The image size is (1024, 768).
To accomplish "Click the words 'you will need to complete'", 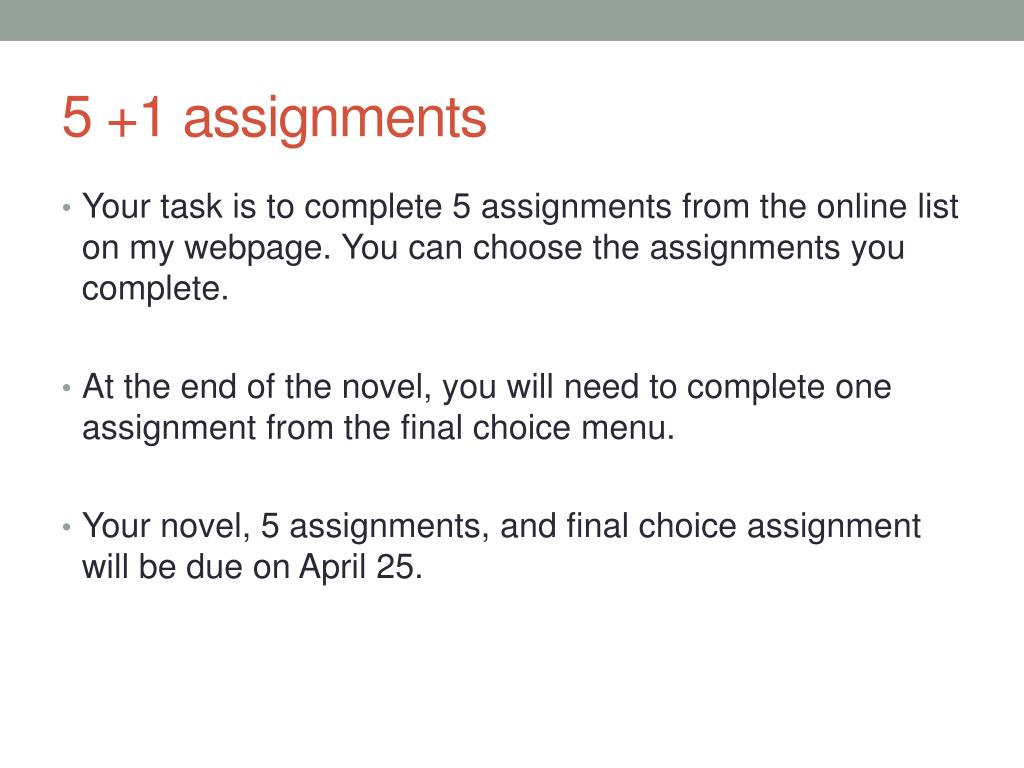I will 667,387.
